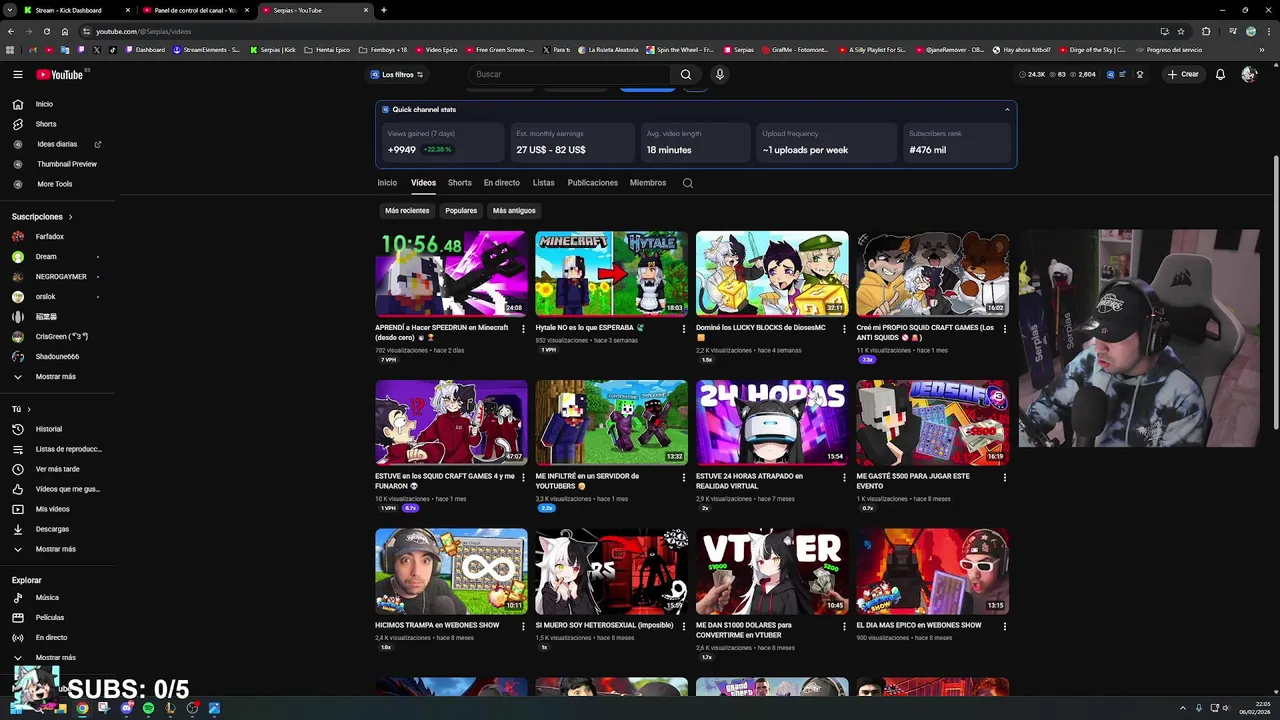This screenshot has width=1280, height=720.
Task: Open the Dominé los LUCKY BLOCKS thumbnail
Action: (x=772, y=274)
